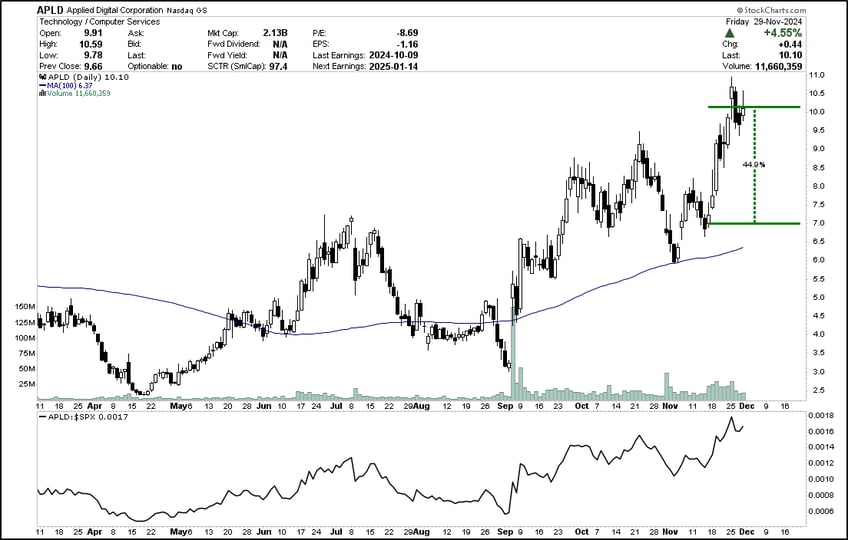Click the tallest September volume spike bar
This screenshot has width=848, height=540.
(513, 354)
